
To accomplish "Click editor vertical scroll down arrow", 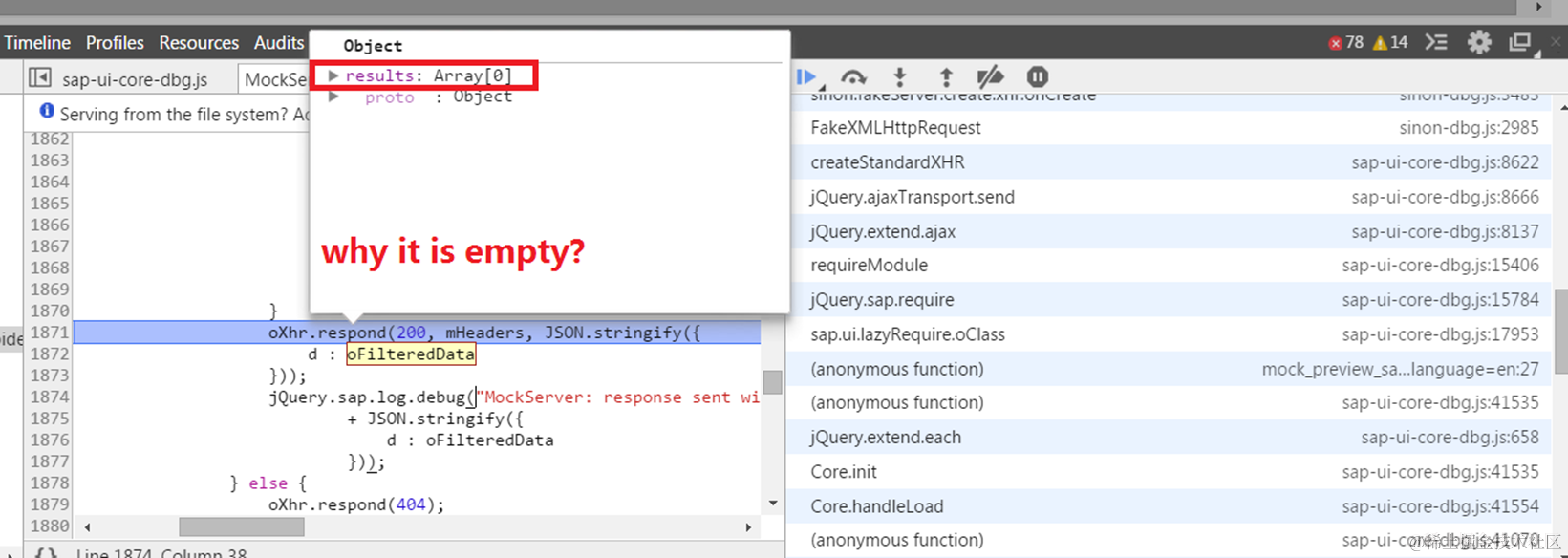I will [773, 504].
